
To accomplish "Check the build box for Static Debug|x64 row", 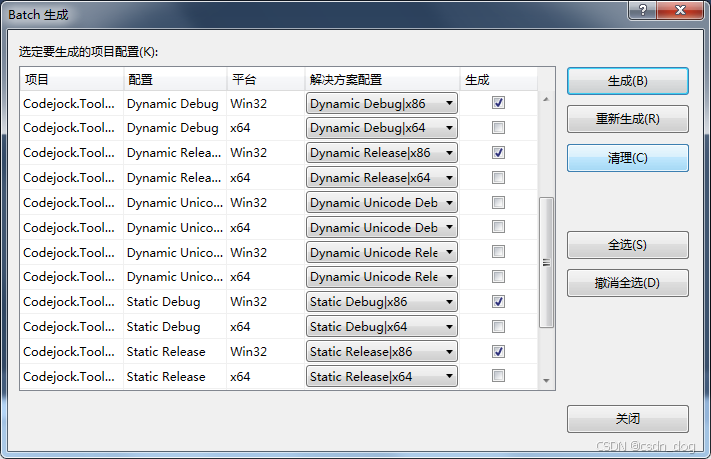I will [498, 327].
